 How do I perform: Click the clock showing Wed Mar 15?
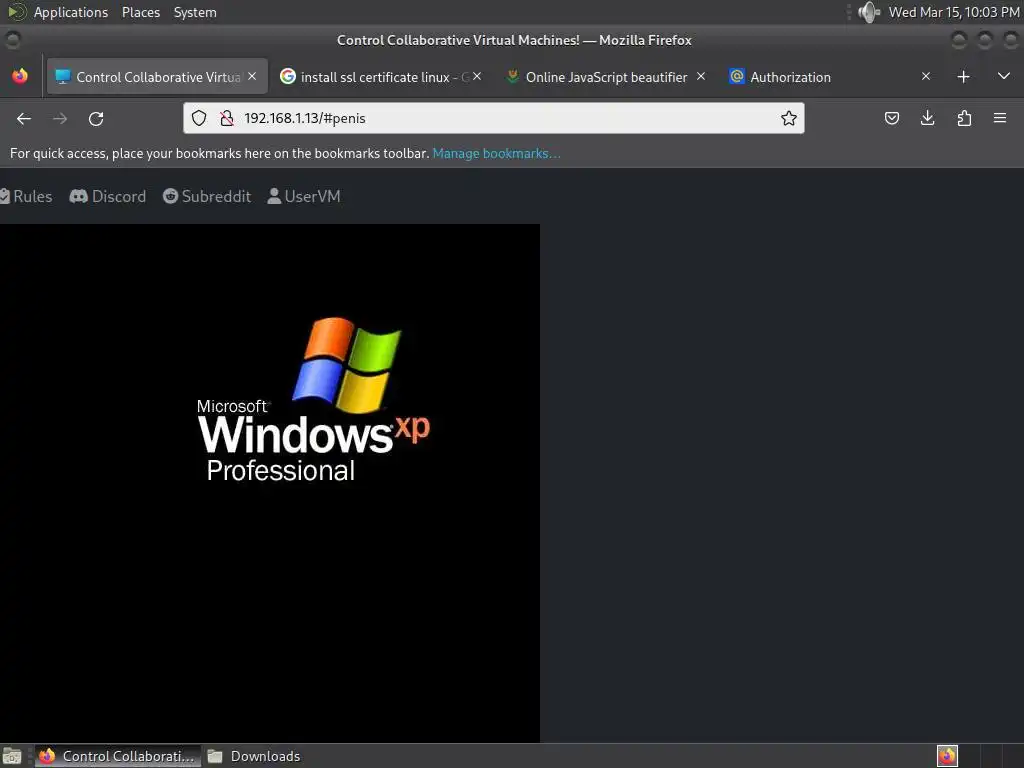click(953, 12)
